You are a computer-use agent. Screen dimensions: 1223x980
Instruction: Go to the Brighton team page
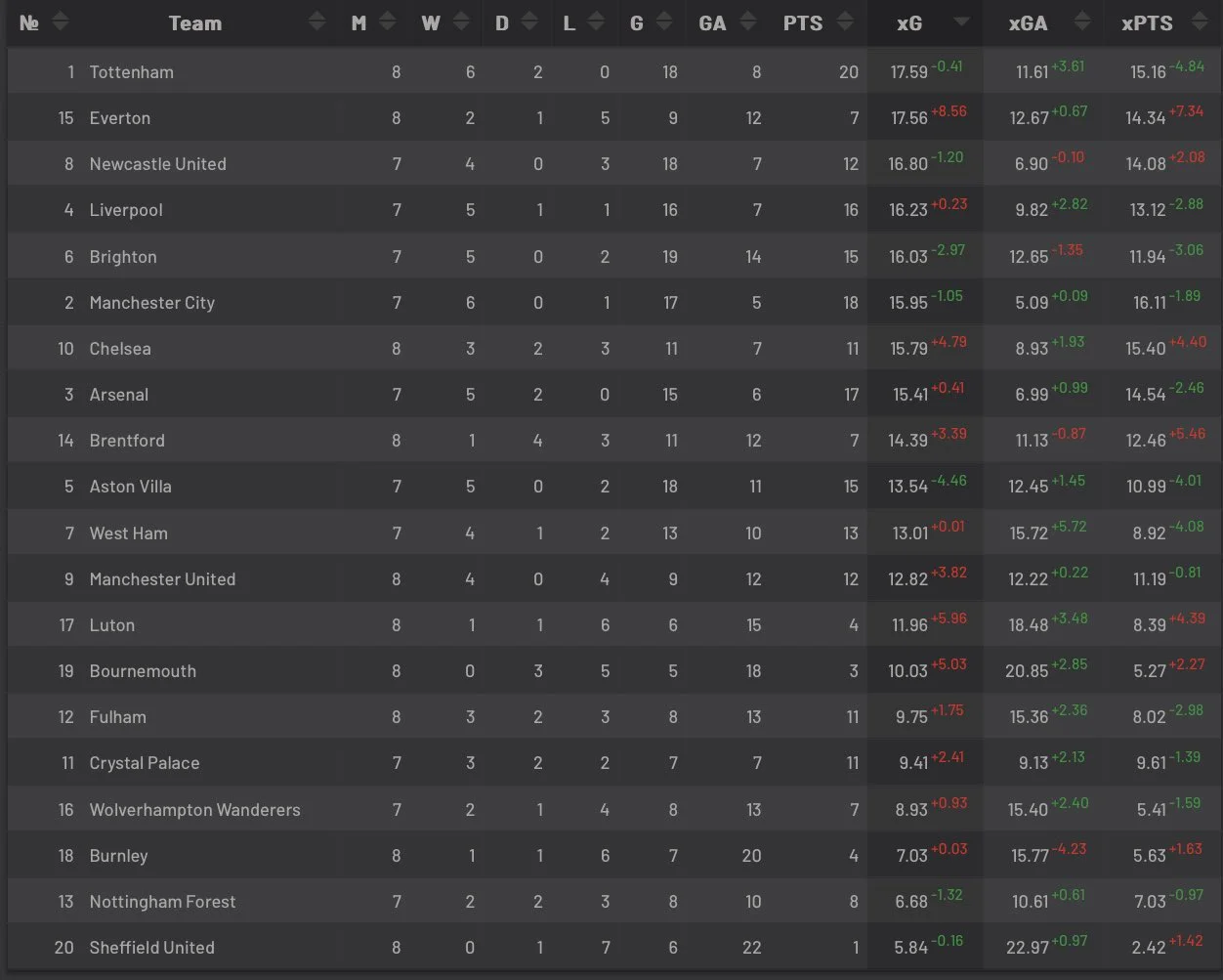tap(123, 257)
